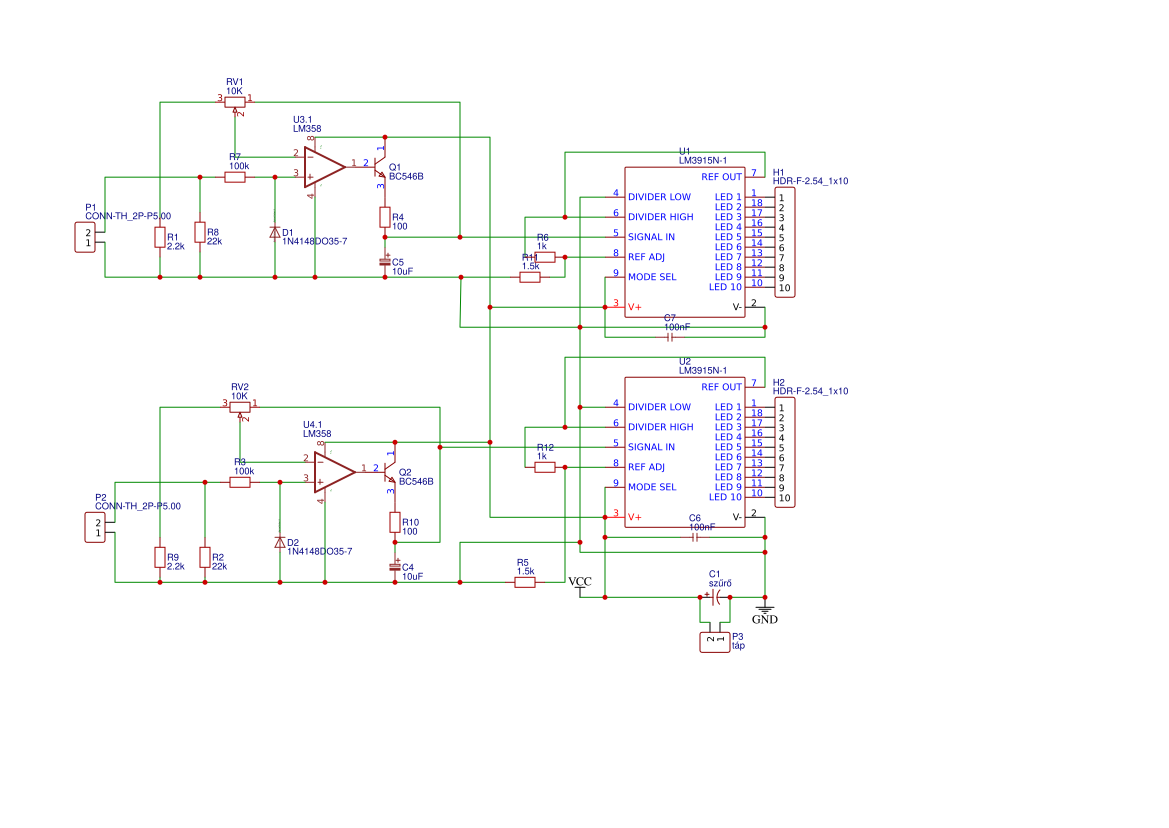Click the U2 LM3915N-1 part name
The width and height of the screenshot is (1169, 828).
(702, 370)
